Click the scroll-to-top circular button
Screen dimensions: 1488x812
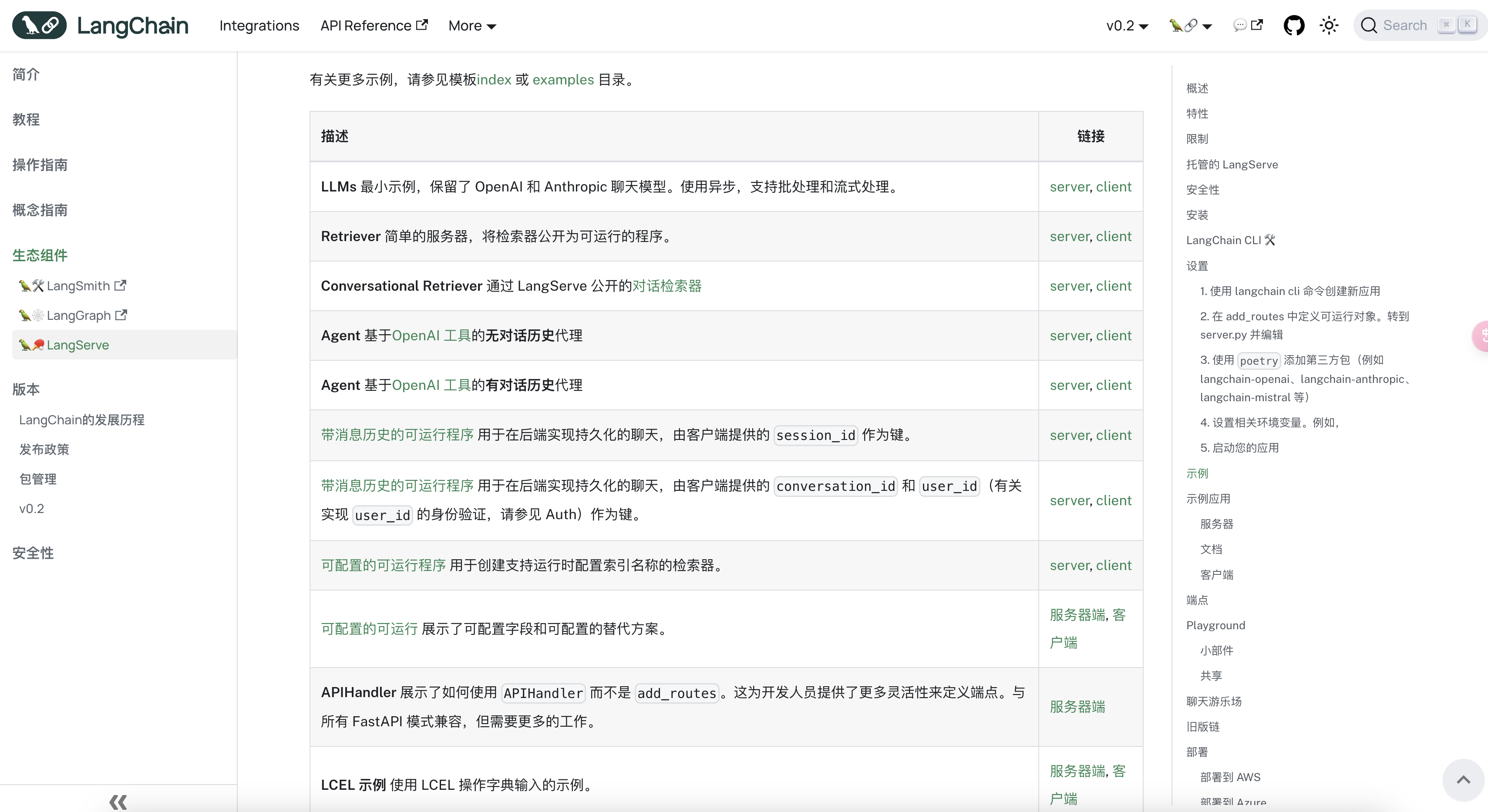(1463, 780)
